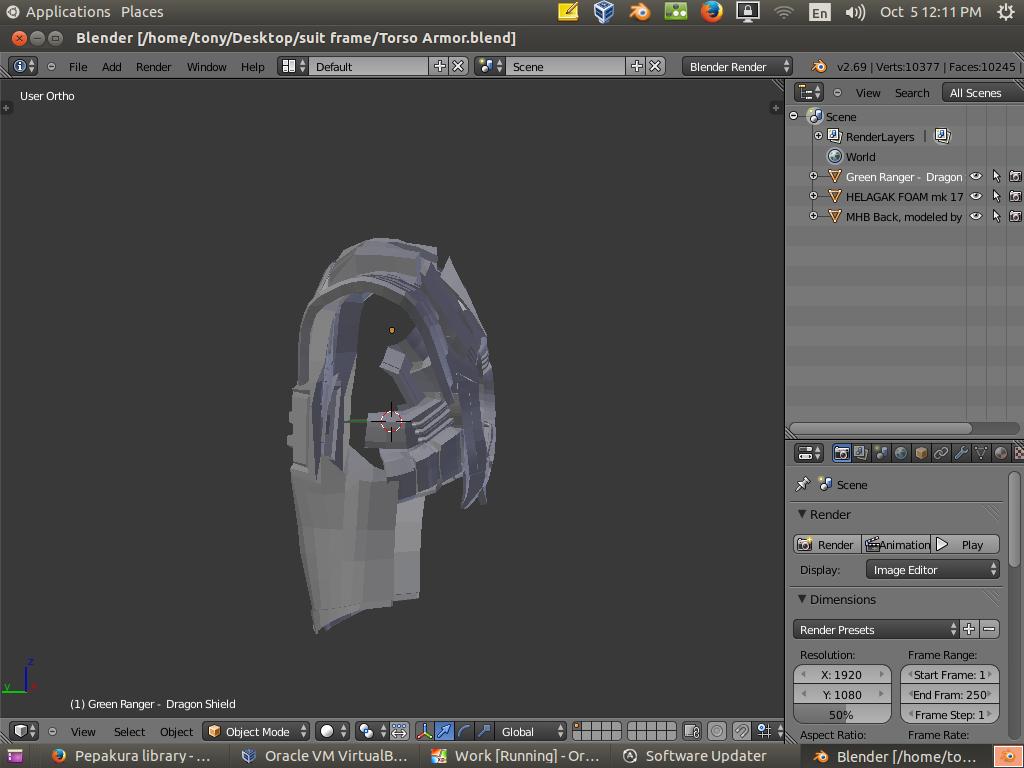Select the rotate manipulator arc
Image resolution: width=1024 pixels, height=768 pixels.
[464, 731]
